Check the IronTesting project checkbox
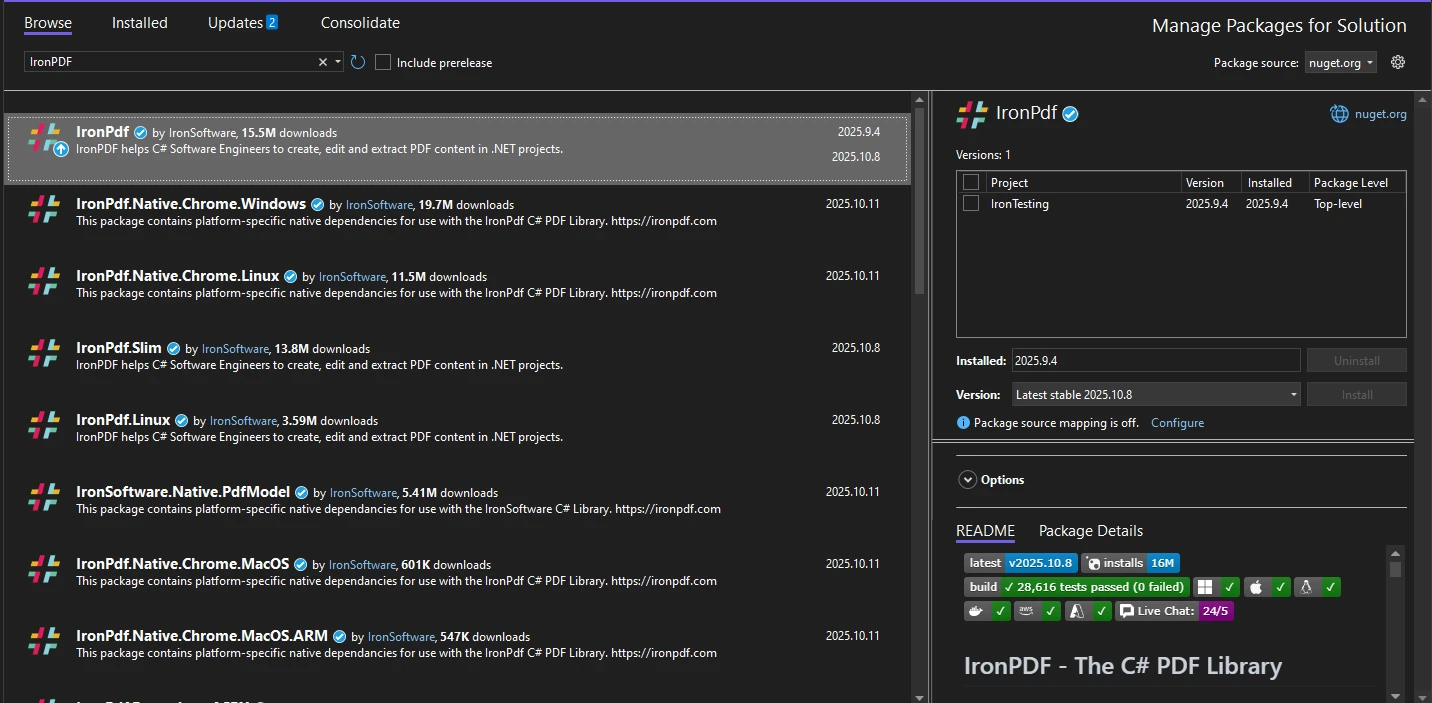Viewport: 1432px width, 703px height. coord(970,203)
